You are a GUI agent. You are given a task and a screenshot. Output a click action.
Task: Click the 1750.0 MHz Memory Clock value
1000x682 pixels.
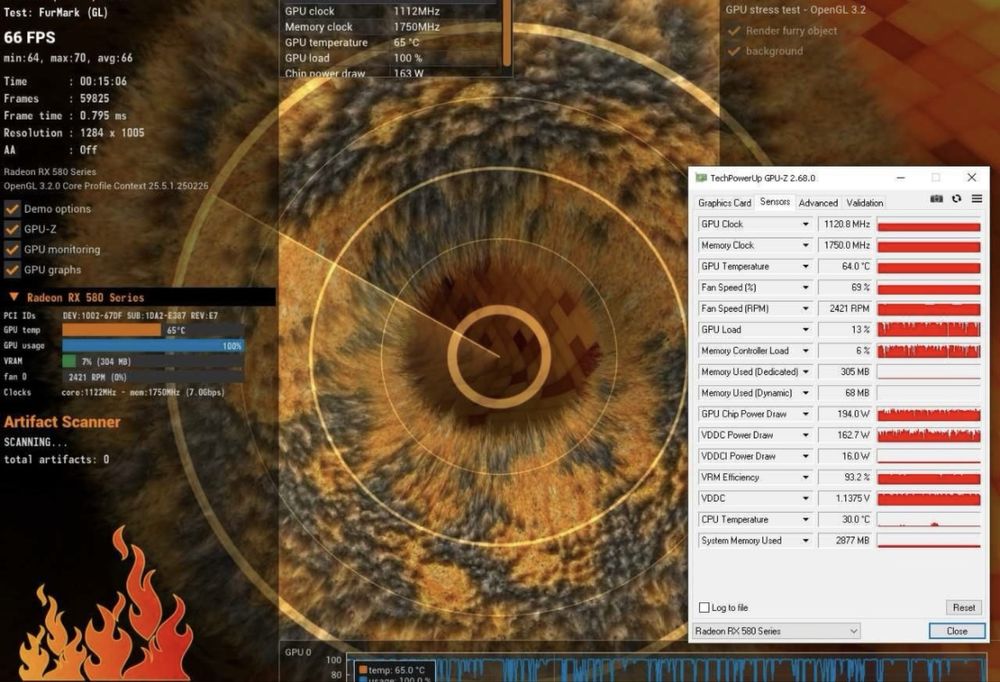[x=846, y=246]
